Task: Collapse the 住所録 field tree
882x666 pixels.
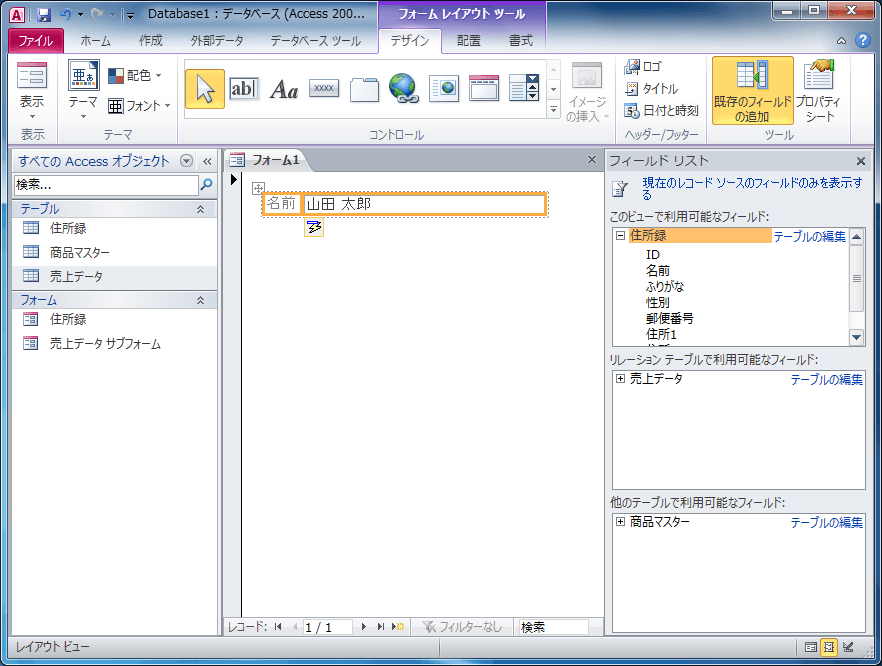Action: point(620,236)
